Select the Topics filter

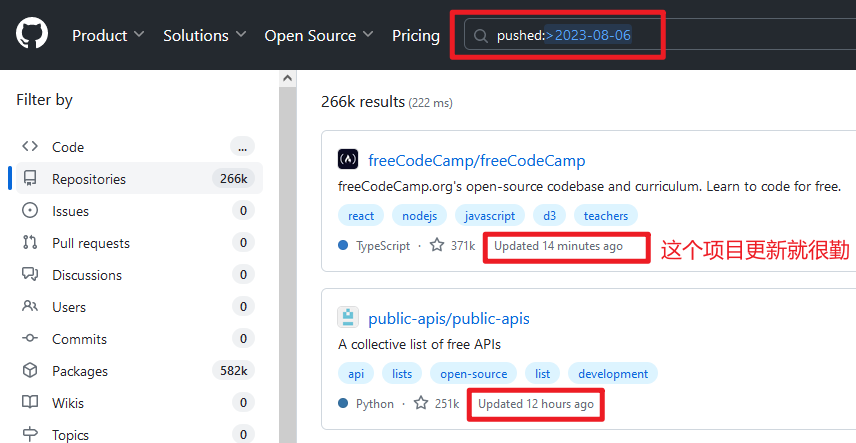pyautogui.click(x=139, y=435)
